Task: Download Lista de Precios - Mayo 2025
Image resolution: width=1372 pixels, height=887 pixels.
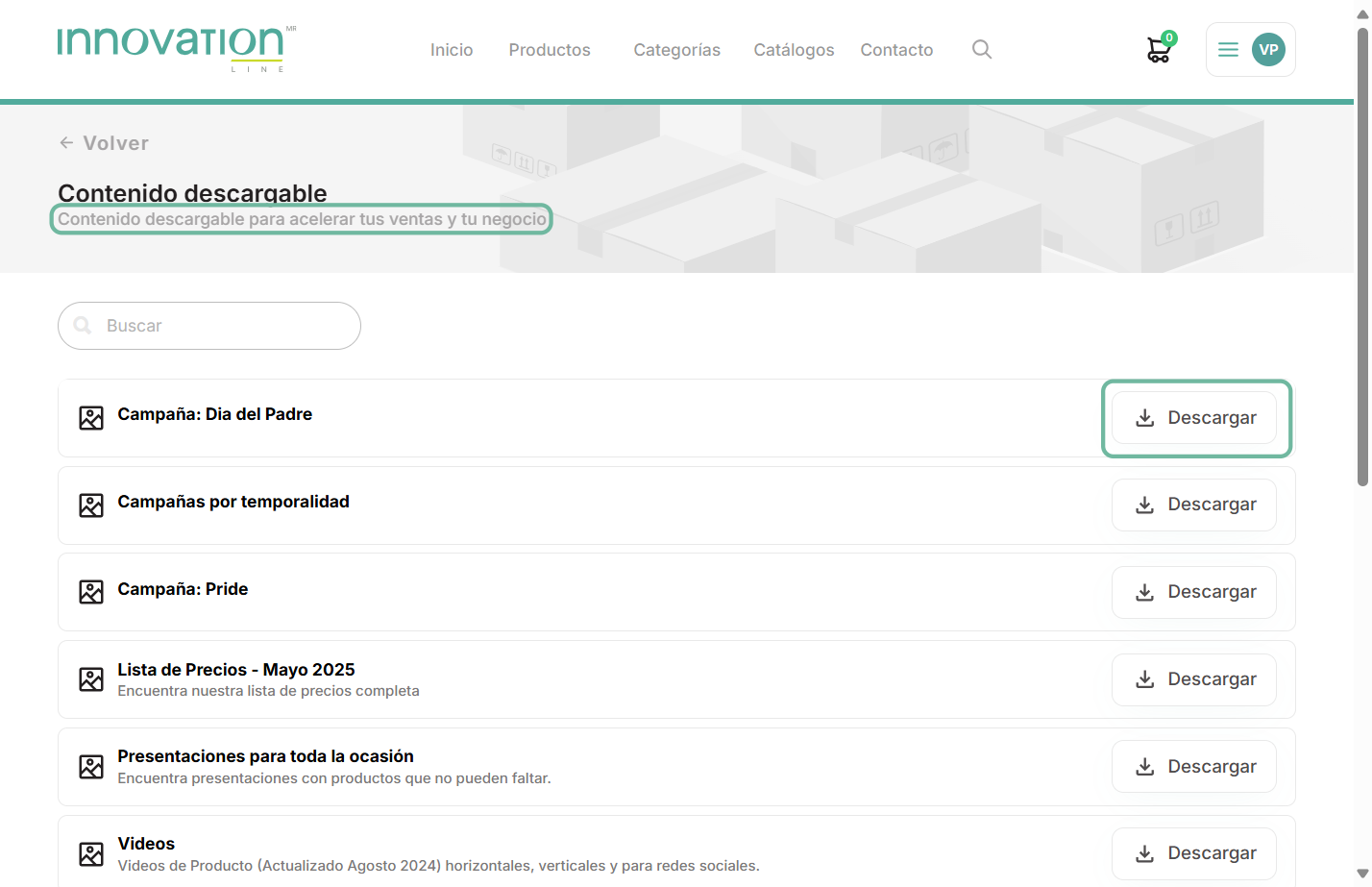Action: click(x=1194, y=679)
